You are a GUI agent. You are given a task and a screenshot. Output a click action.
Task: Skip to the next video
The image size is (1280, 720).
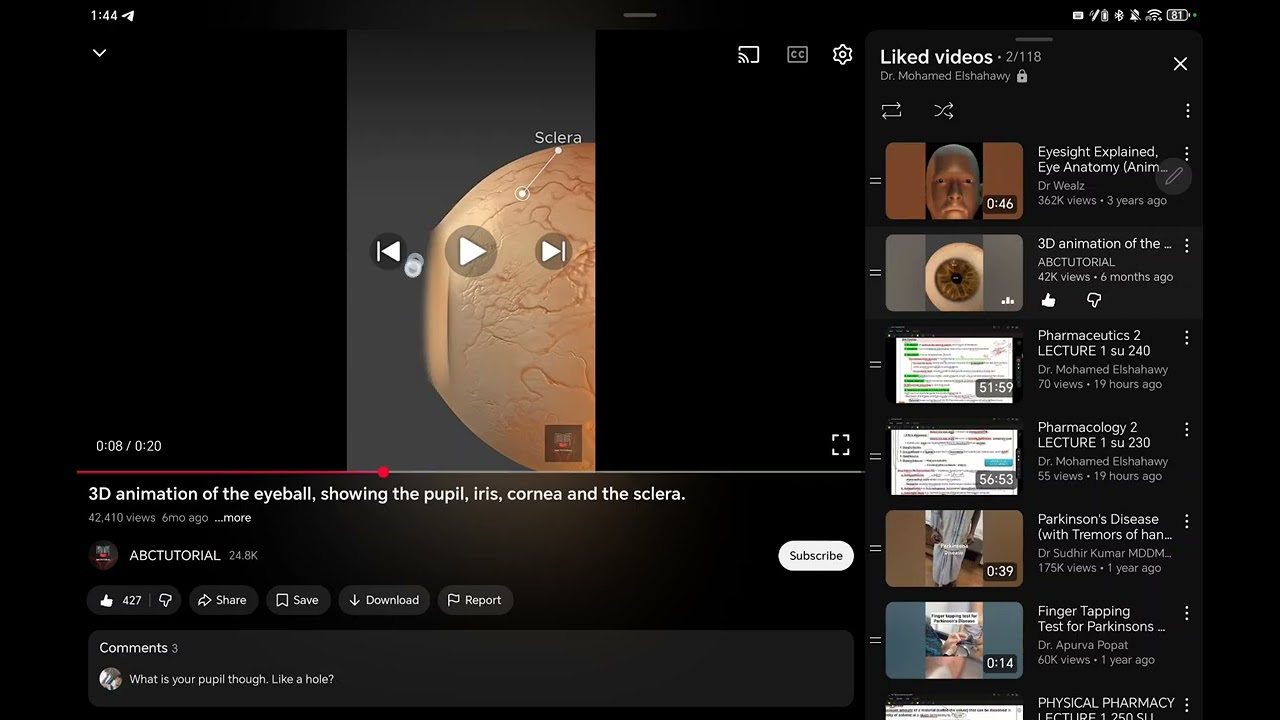click(x=553, y=252)
